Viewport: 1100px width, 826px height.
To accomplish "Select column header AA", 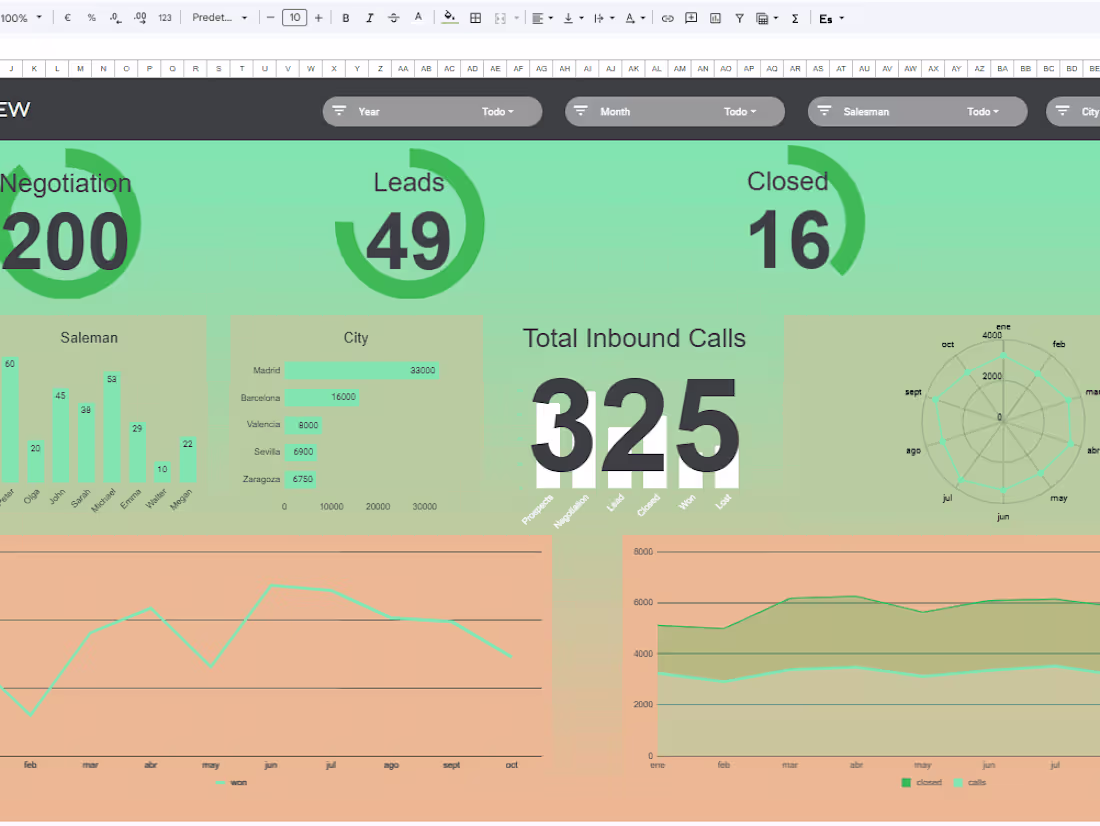I will (403, 69).
